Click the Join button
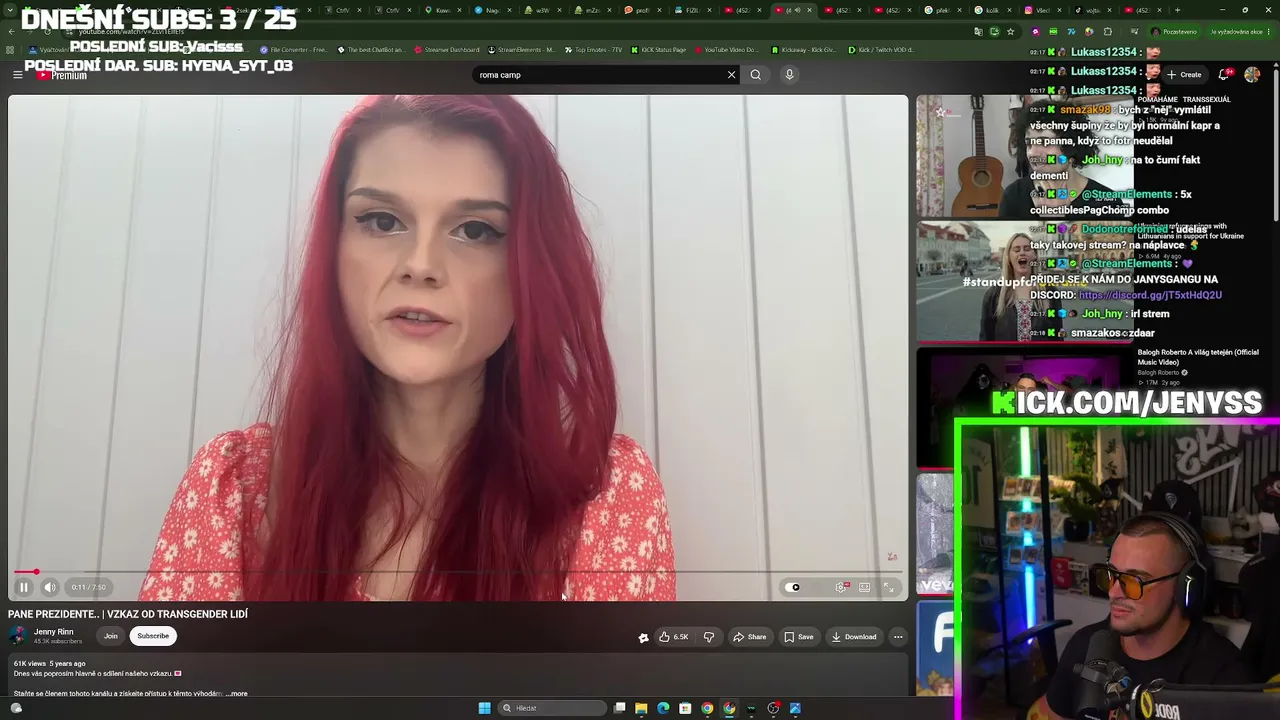This screenshot has width=1280, height=720. click(x=111, y=636)
